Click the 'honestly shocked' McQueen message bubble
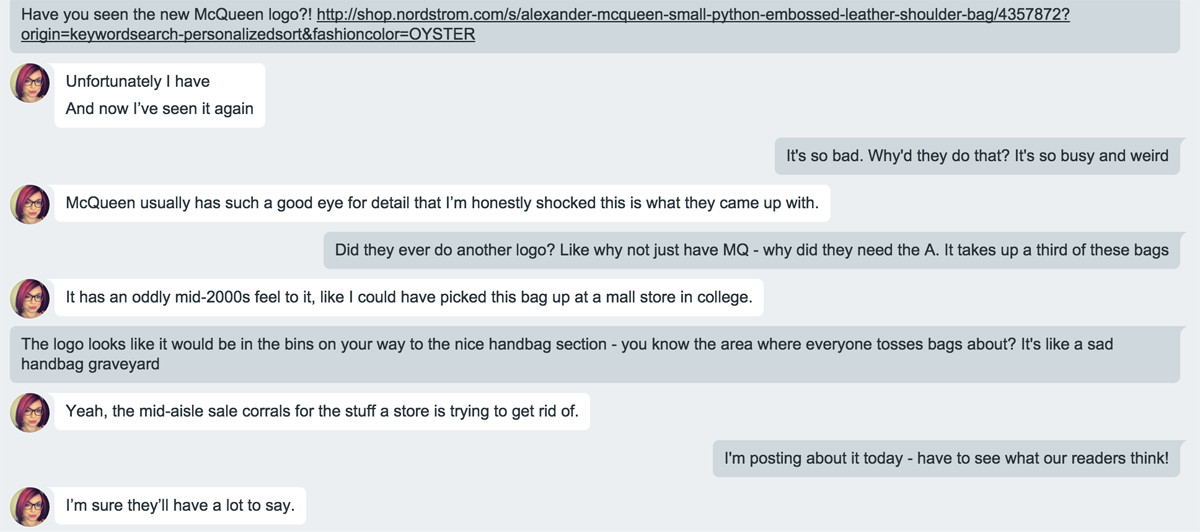This screenshot has width=1200, height=532. click(442, 203)
